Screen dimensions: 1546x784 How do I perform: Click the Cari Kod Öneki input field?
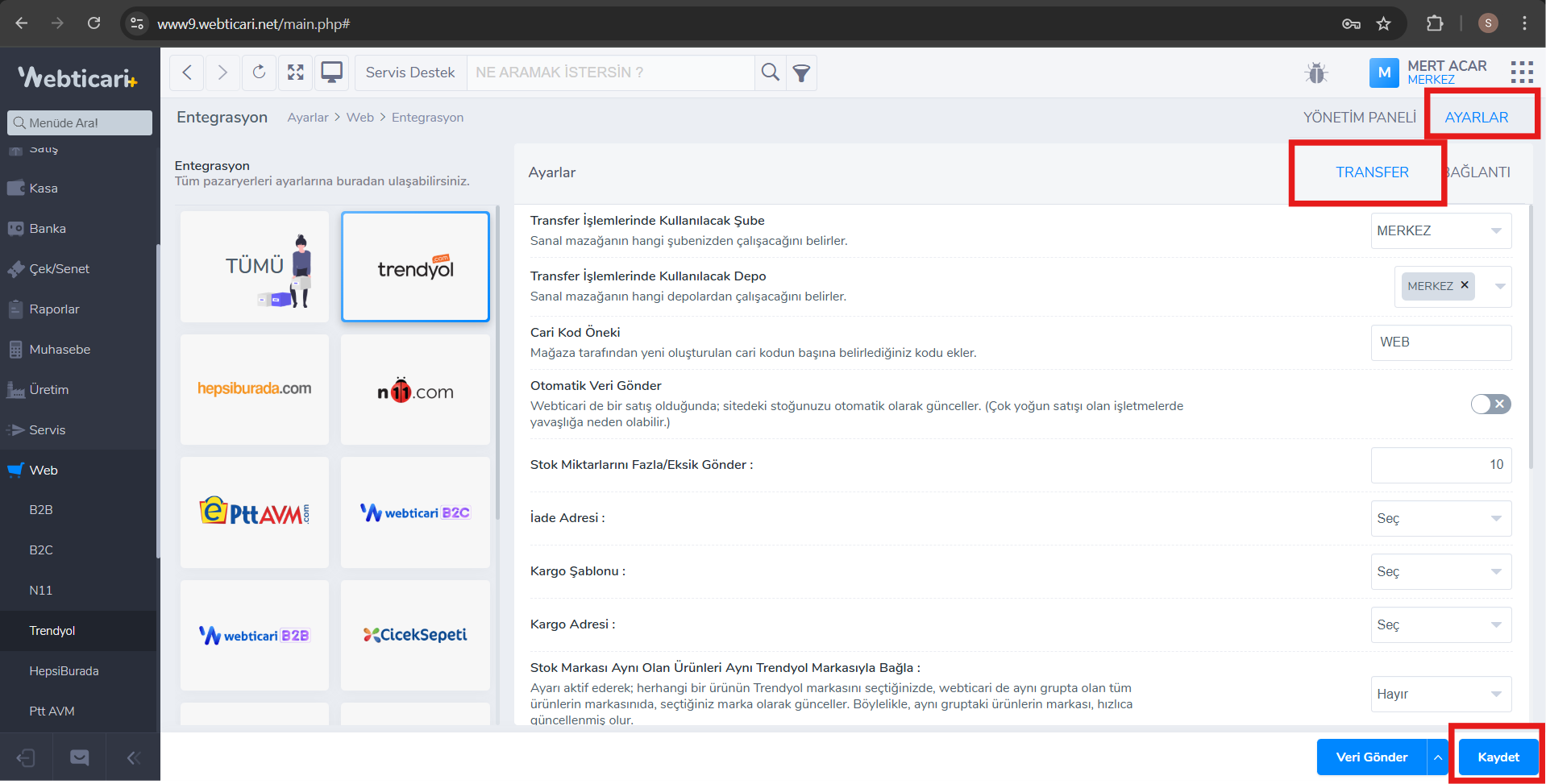(x=1440, y=342)
